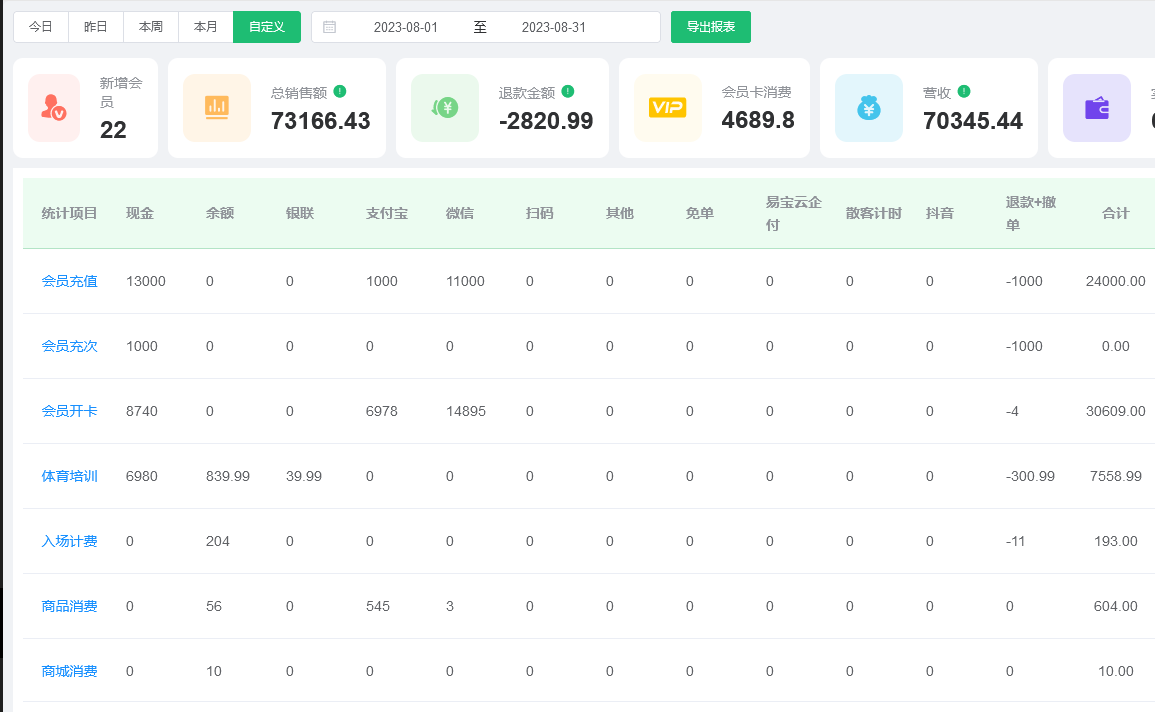Click the info icon next to 退款金额
Viewport: 1155px width, 712px height.
(568, 90)
